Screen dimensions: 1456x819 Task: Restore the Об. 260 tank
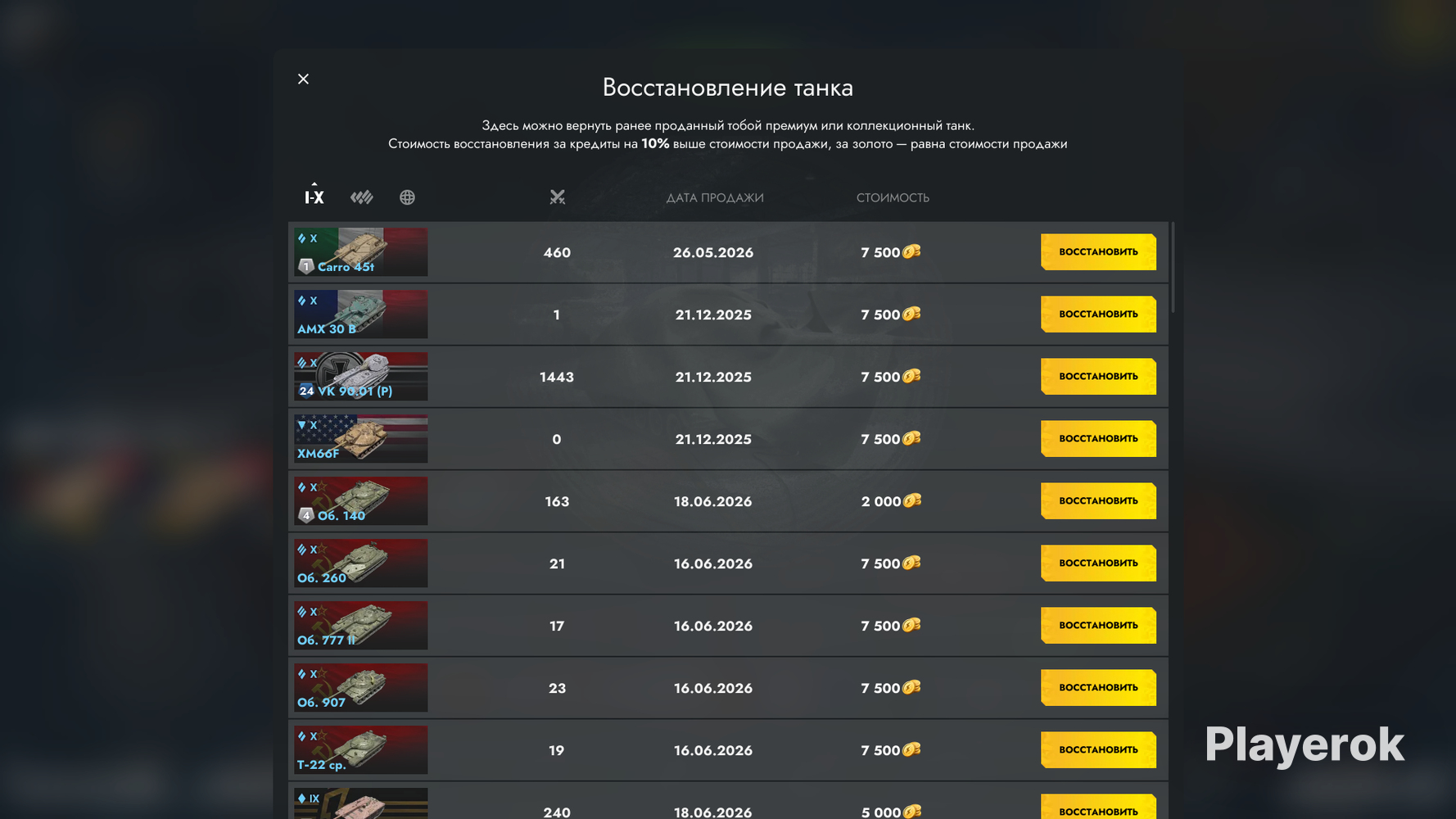pos(1098,563)
